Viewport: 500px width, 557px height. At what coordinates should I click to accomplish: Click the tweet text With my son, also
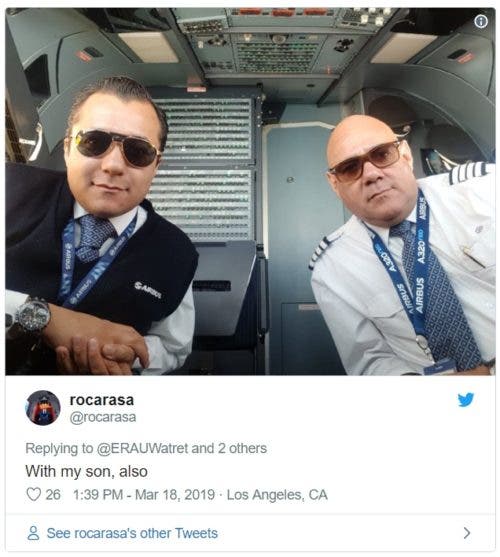(86, 471)
